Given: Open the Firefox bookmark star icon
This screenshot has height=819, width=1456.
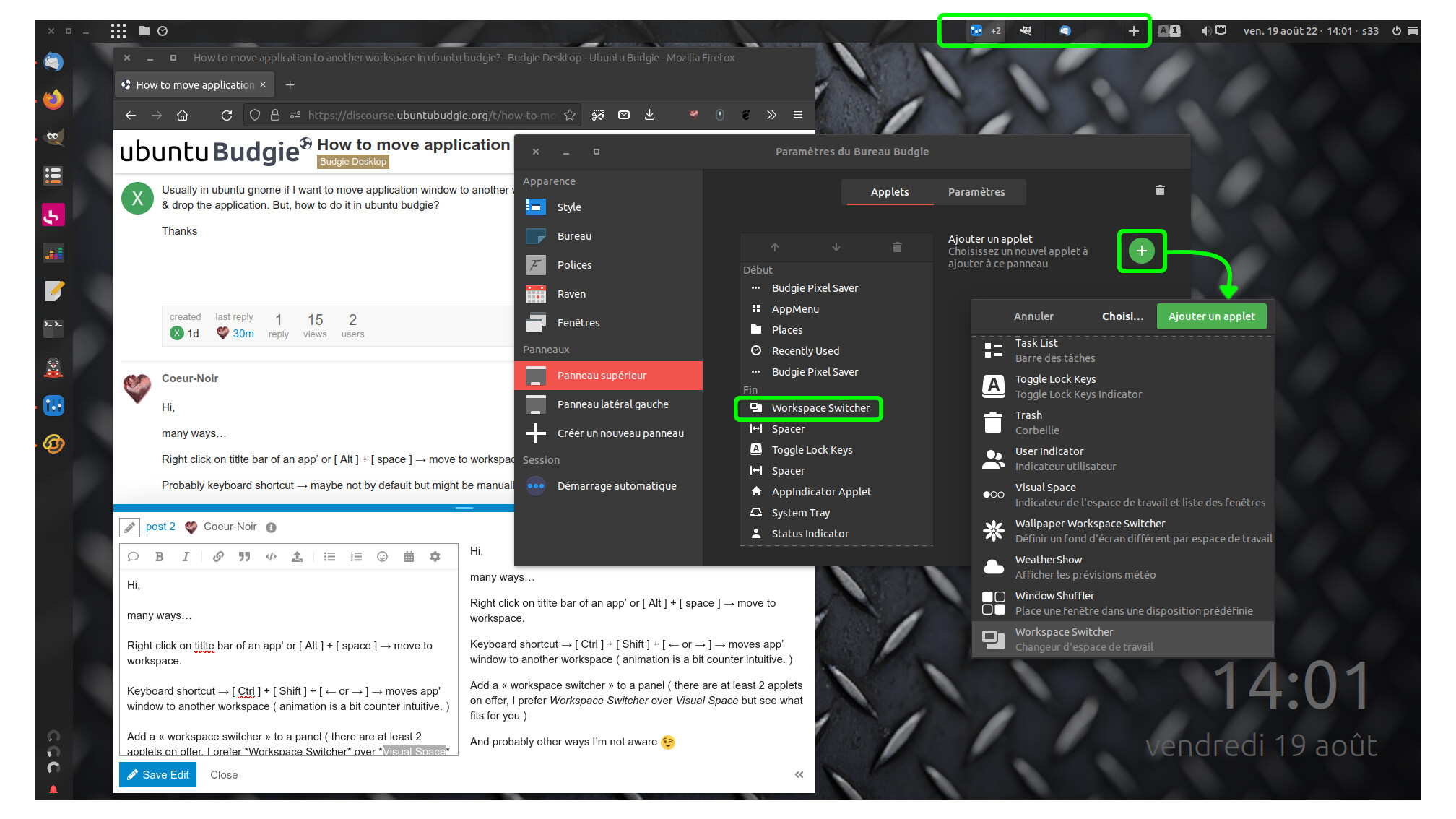Looking at the screenshot, I should 570,115.
